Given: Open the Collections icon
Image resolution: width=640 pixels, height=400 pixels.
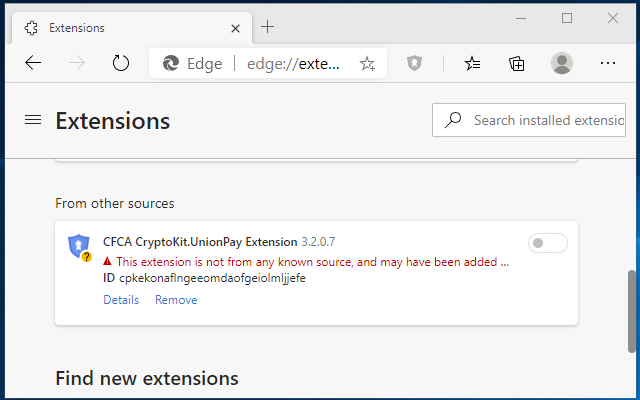Looking at the screenshot, I should pos(517,63).
